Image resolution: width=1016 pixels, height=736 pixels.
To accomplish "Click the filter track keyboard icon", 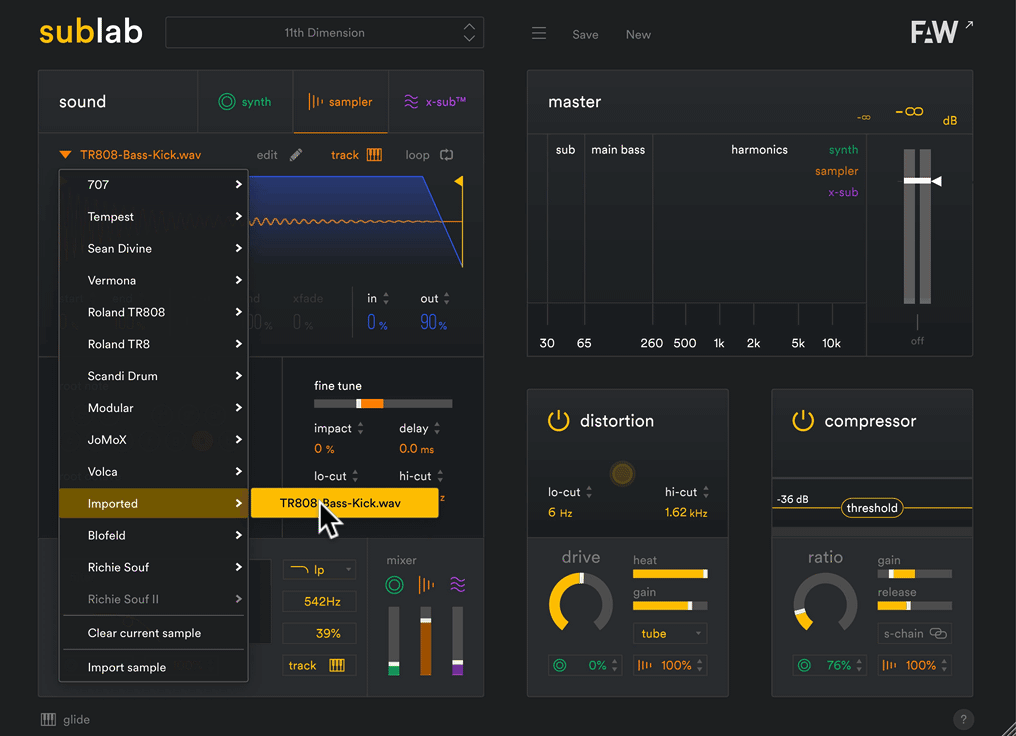I will click(337, 665).
